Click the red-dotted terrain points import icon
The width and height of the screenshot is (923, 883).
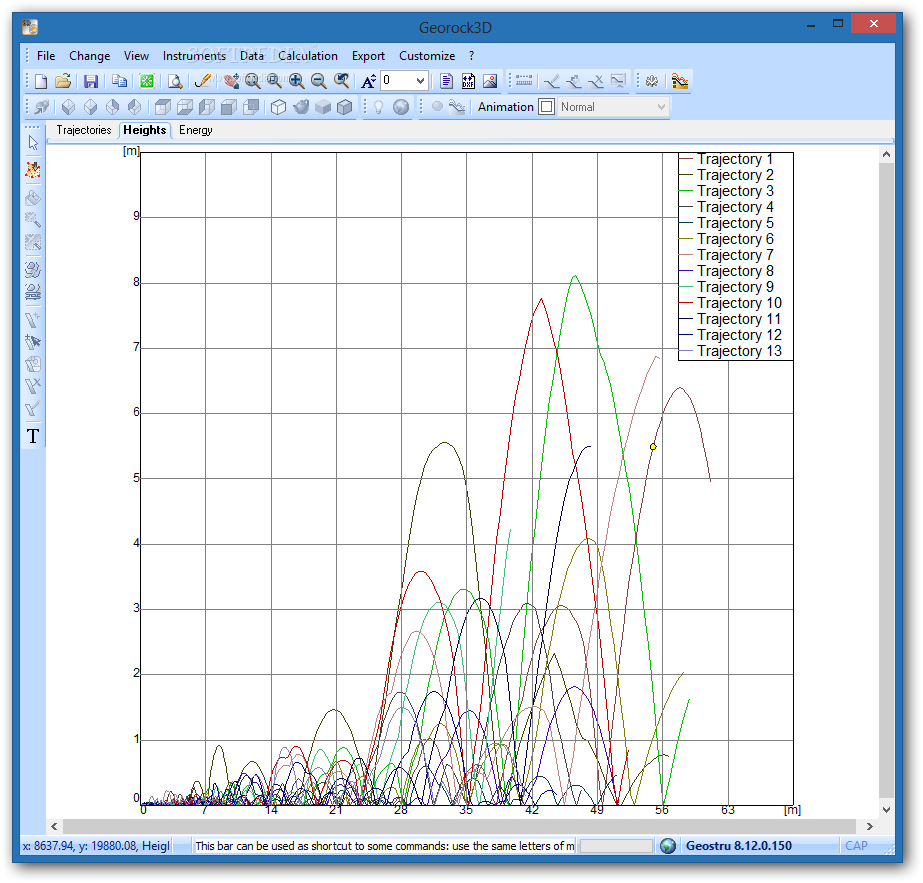[x=33, y=170]
